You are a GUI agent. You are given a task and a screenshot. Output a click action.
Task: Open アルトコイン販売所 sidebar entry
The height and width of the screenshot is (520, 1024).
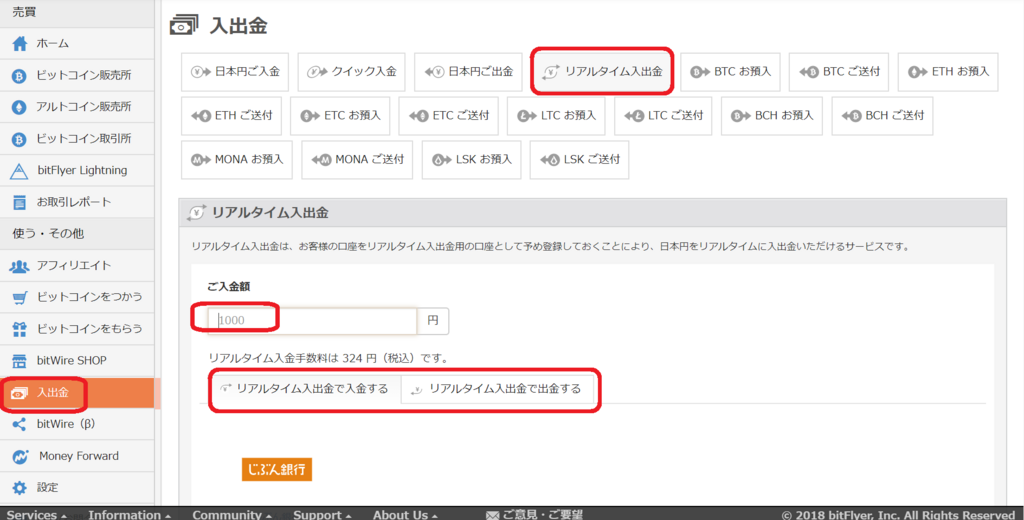pos(76,107)
